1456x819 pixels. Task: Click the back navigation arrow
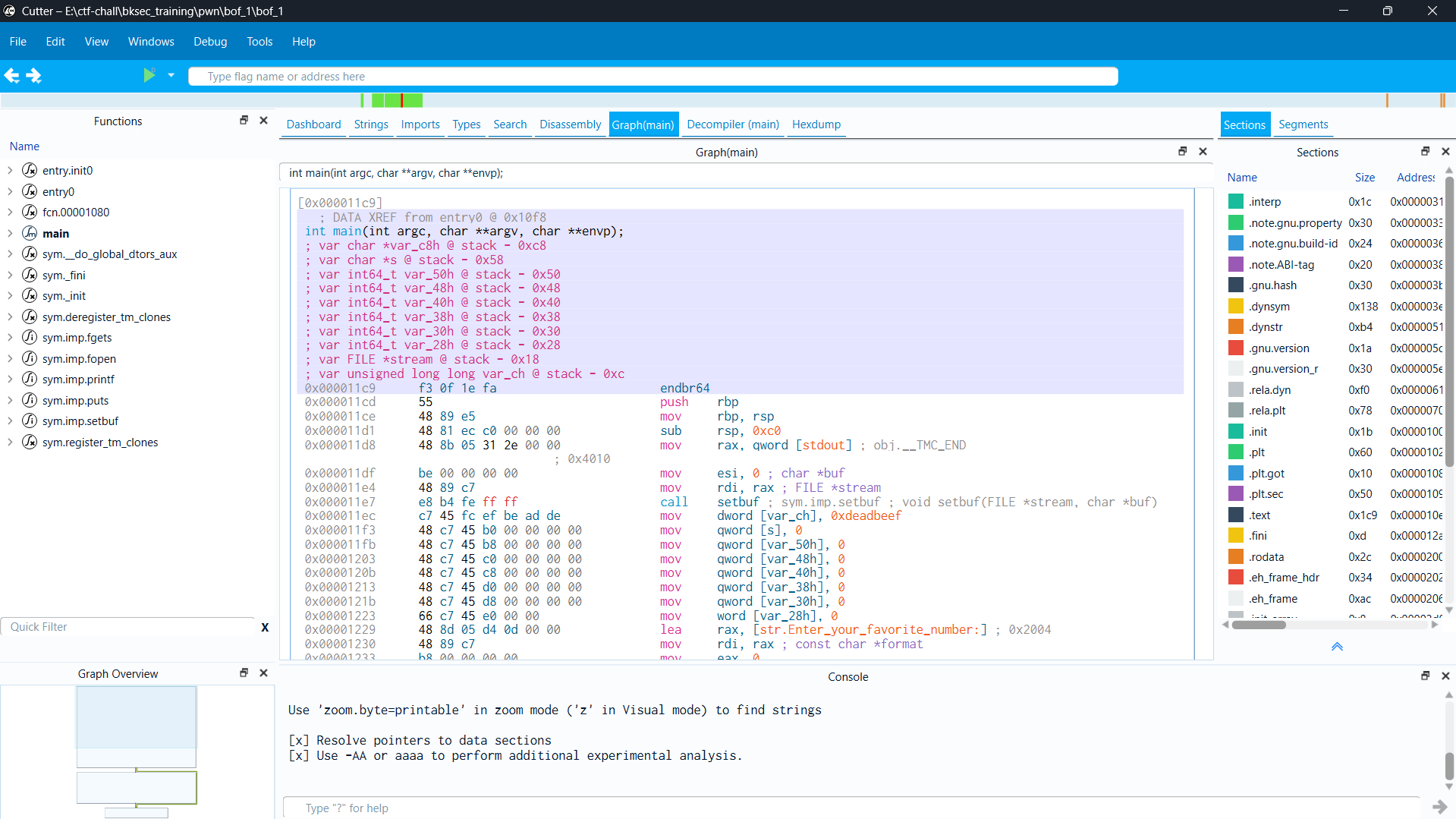(x=12, y=76)
